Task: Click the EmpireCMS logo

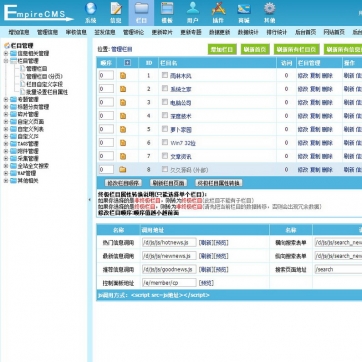Action: tap(38, 13)
